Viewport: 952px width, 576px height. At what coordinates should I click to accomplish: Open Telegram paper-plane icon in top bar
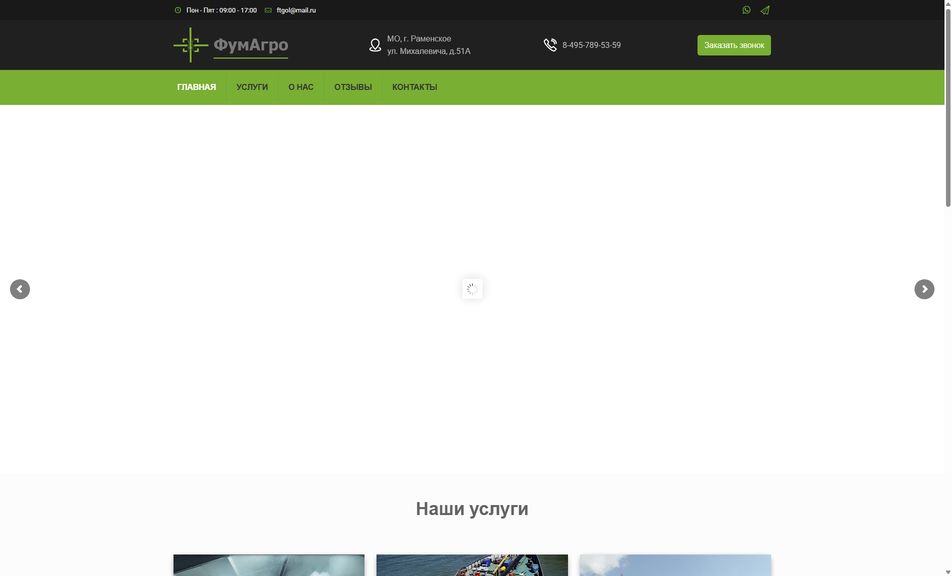click(x=765, y=10)
